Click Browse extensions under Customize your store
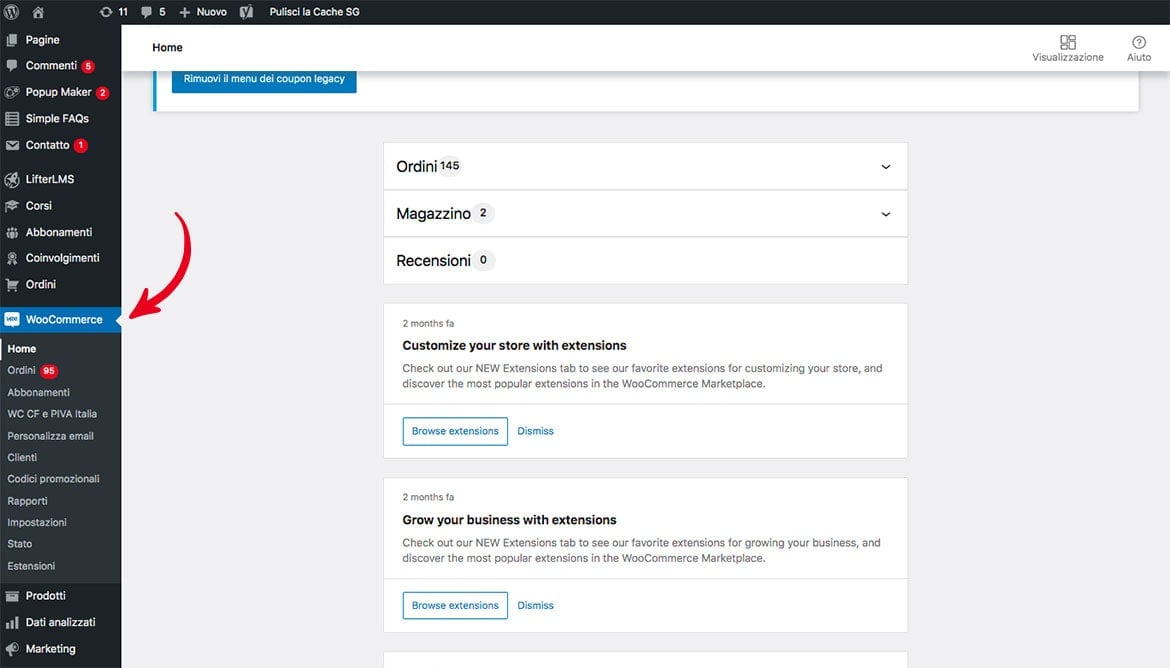Screen dimensions: 1170x668 [x=455, y=431]
